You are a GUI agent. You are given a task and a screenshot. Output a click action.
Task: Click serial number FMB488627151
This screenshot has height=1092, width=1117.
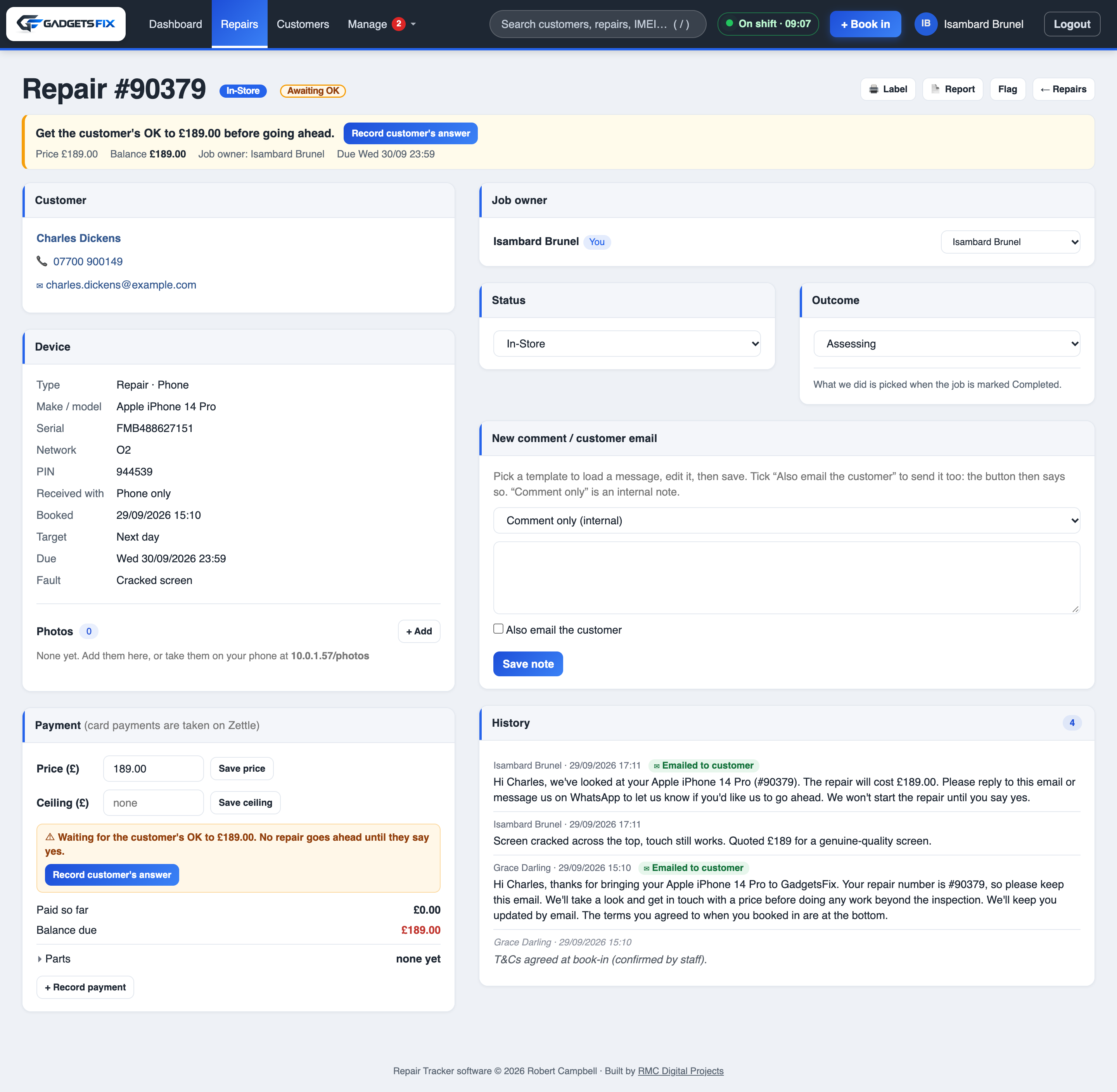tap(155, 429)
